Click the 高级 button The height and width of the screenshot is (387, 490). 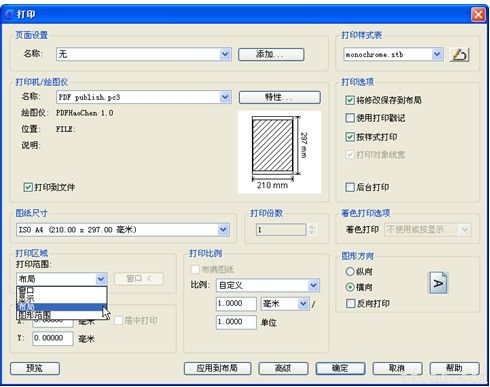click(x=283, y=368)
